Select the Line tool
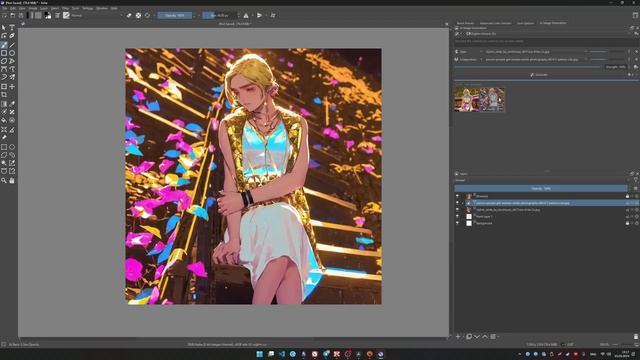 point(12,44)
